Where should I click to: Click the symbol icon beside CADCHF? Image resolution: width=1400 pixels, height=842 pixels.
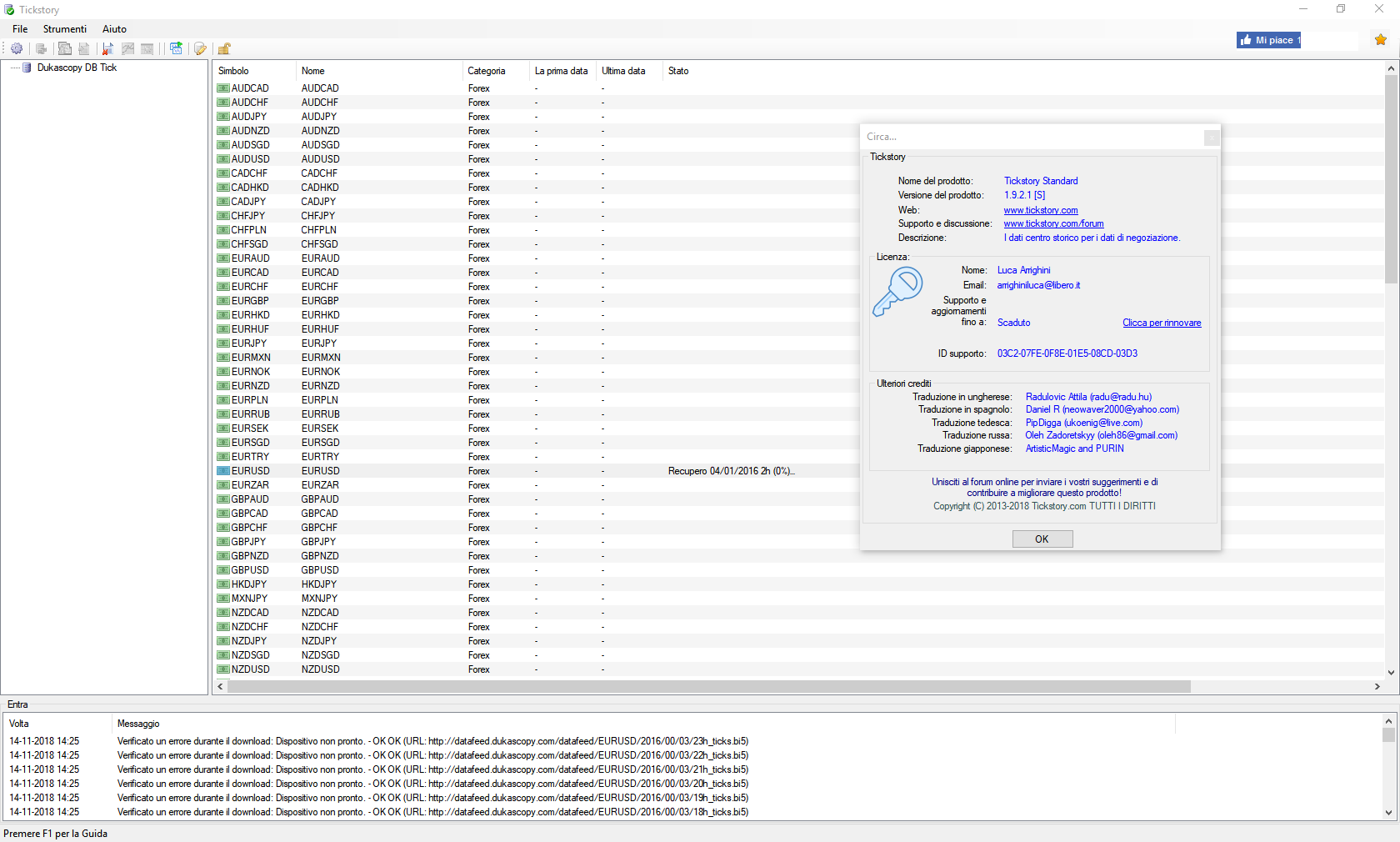coord(223,173)
